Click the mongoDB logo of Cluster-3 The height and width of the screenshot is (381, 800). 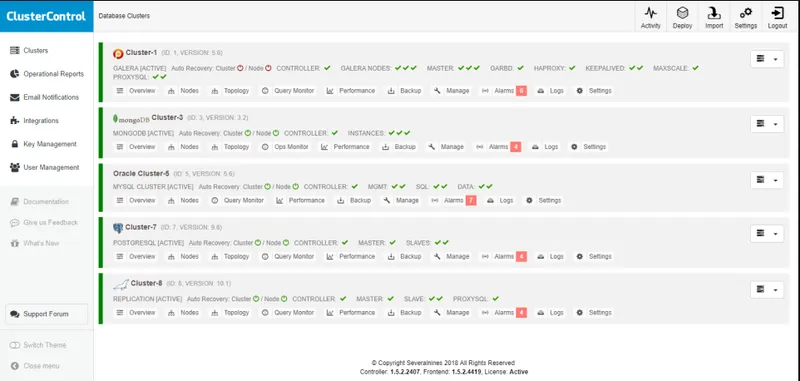[x=131, y=119]
